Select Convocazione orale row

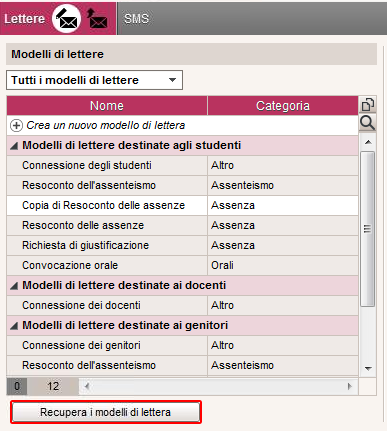[182, 265]
